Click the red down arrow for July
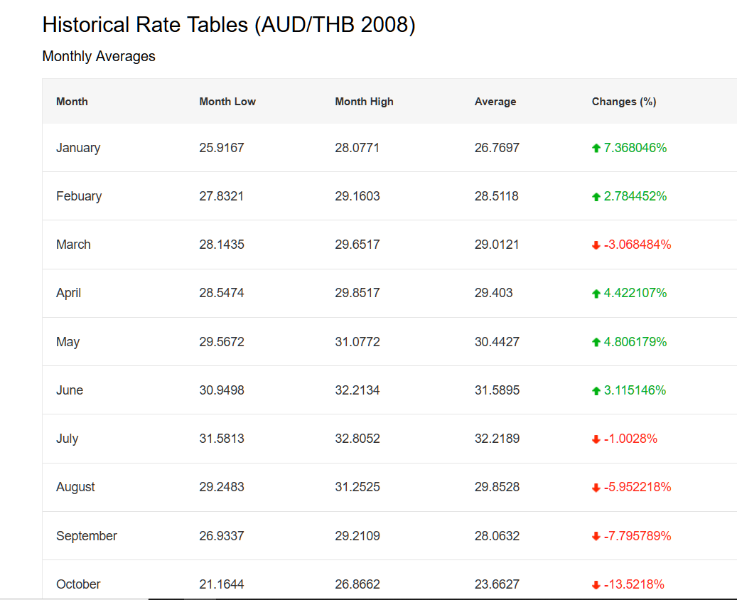 click(x=596, y=439)
